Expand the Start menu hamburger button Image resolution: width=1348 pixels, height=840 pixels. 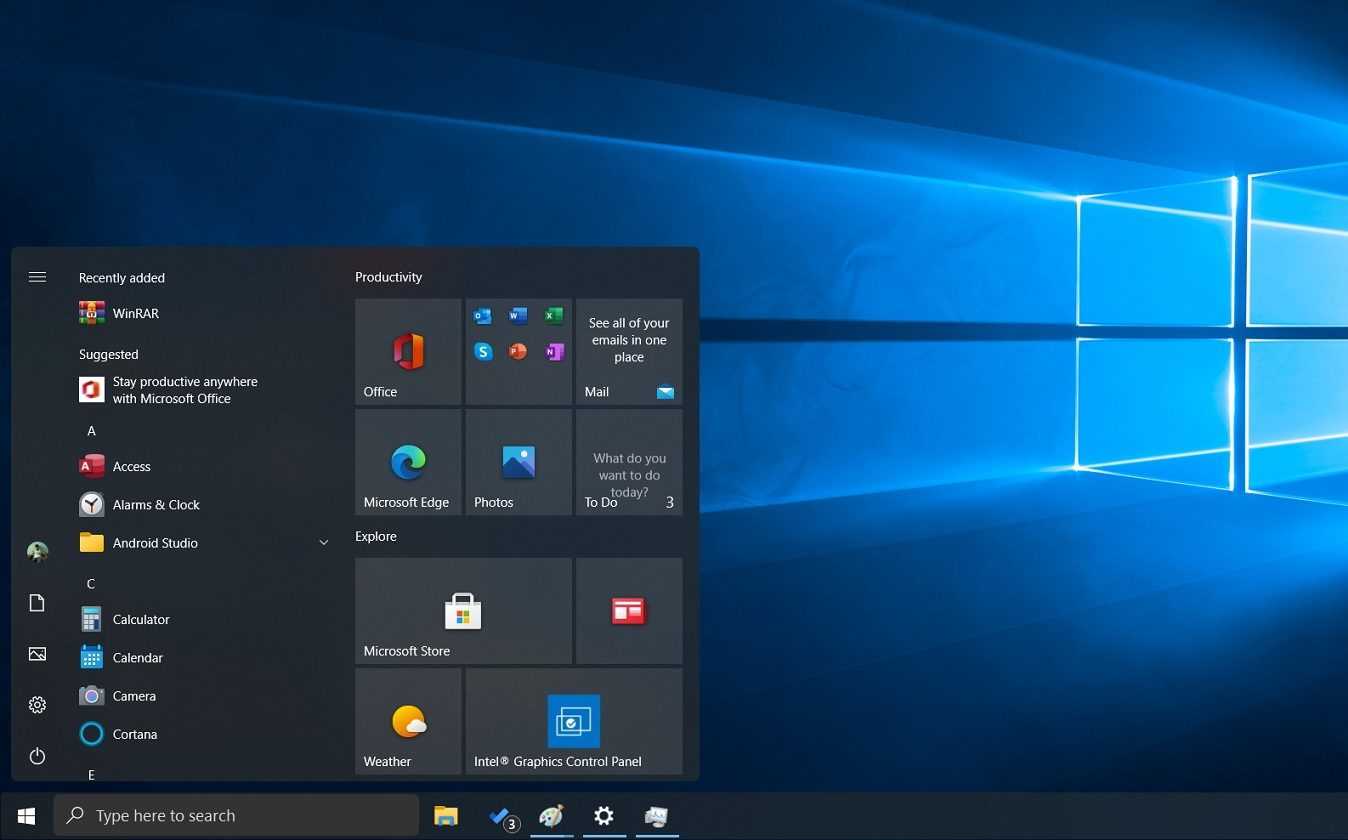point(37,277)
